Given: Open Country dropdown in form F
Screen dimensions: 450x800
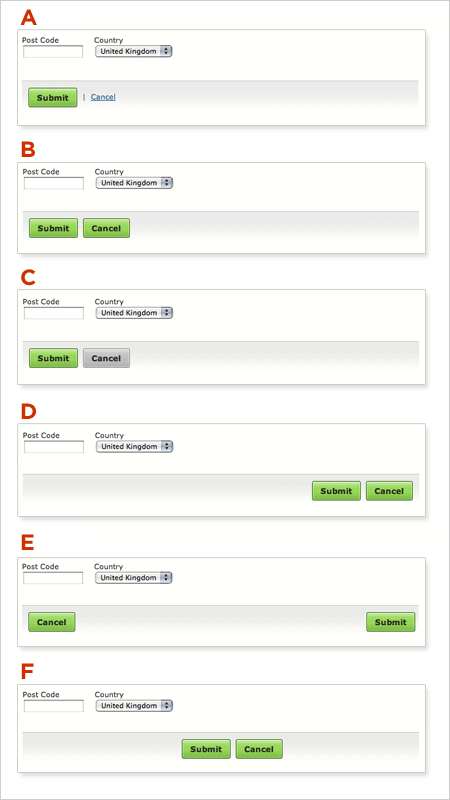Looking at the screenshot, I should pos(135,706).
